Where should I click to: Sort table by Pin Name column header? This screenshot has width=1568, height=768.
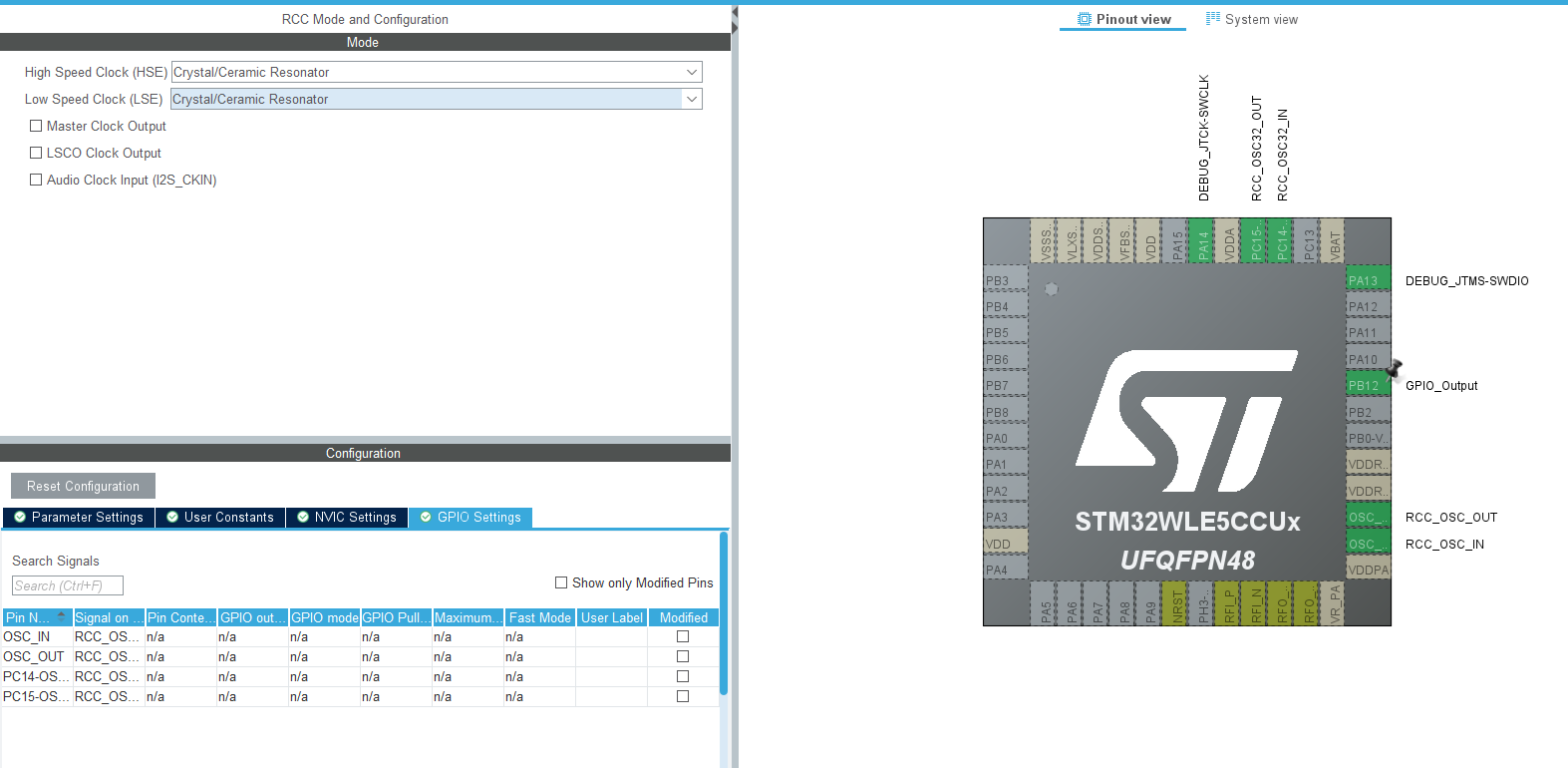tap(37, 617)
